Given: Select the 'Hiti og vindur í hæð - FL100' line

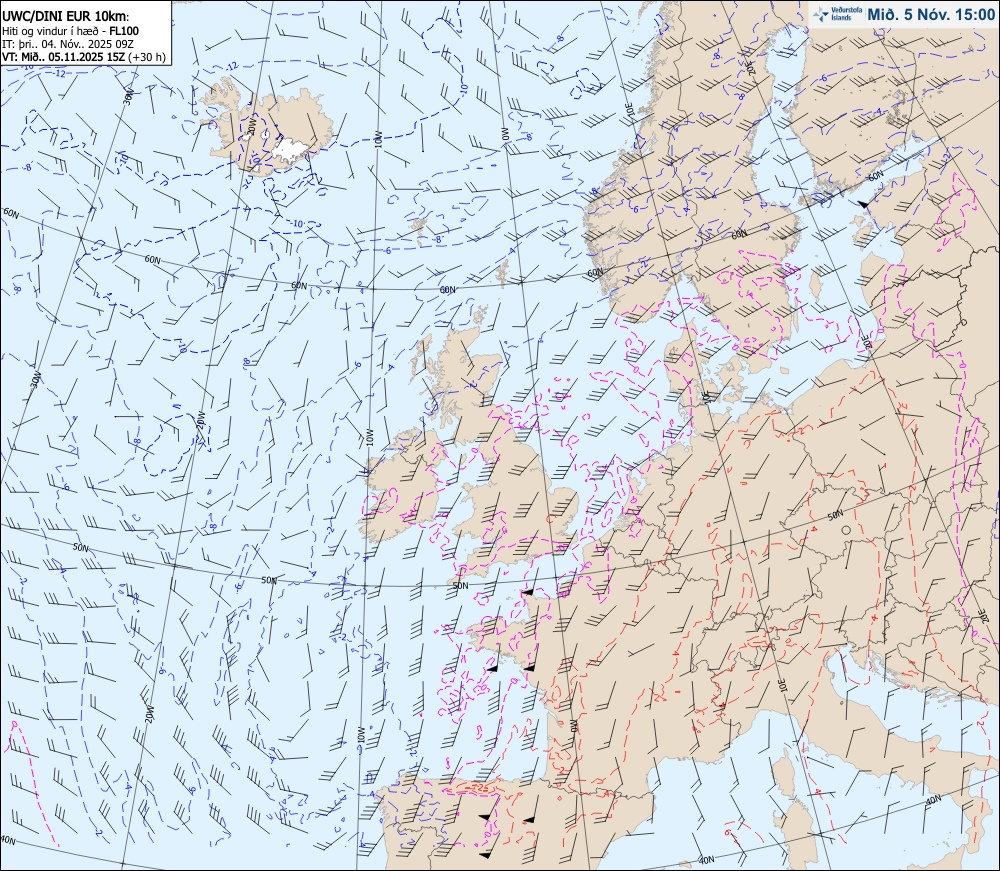Looking at the screenshot, I should point(70,31).
